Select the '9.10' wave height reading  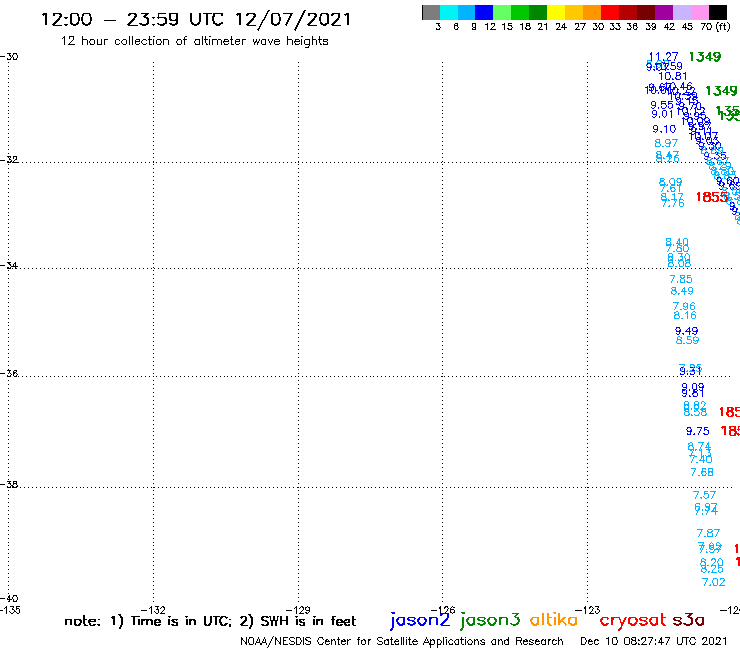tap(664, 129)
